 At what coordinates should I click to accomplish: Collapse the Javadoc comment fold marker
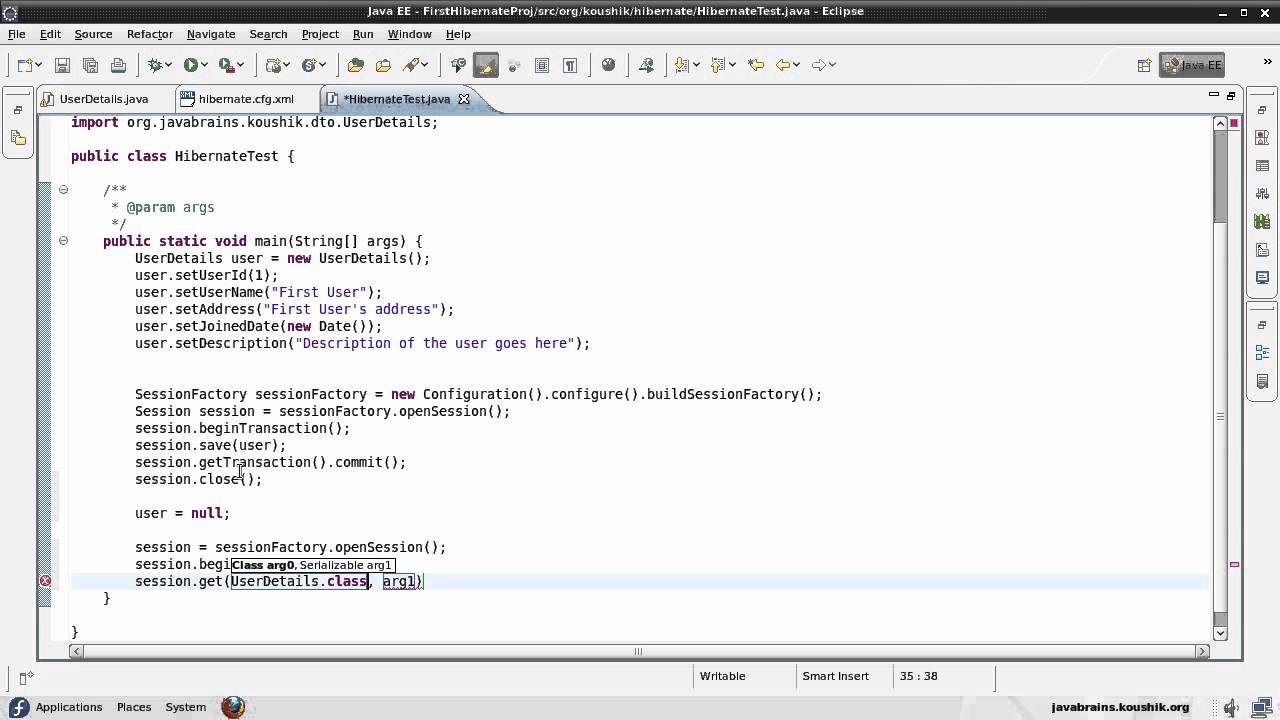(63, 189)
